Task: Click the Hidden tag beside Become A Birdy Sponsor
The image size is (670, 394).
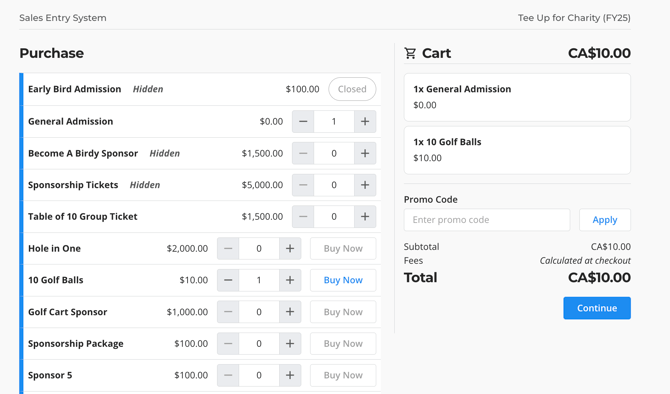Action: pos(165,153)
